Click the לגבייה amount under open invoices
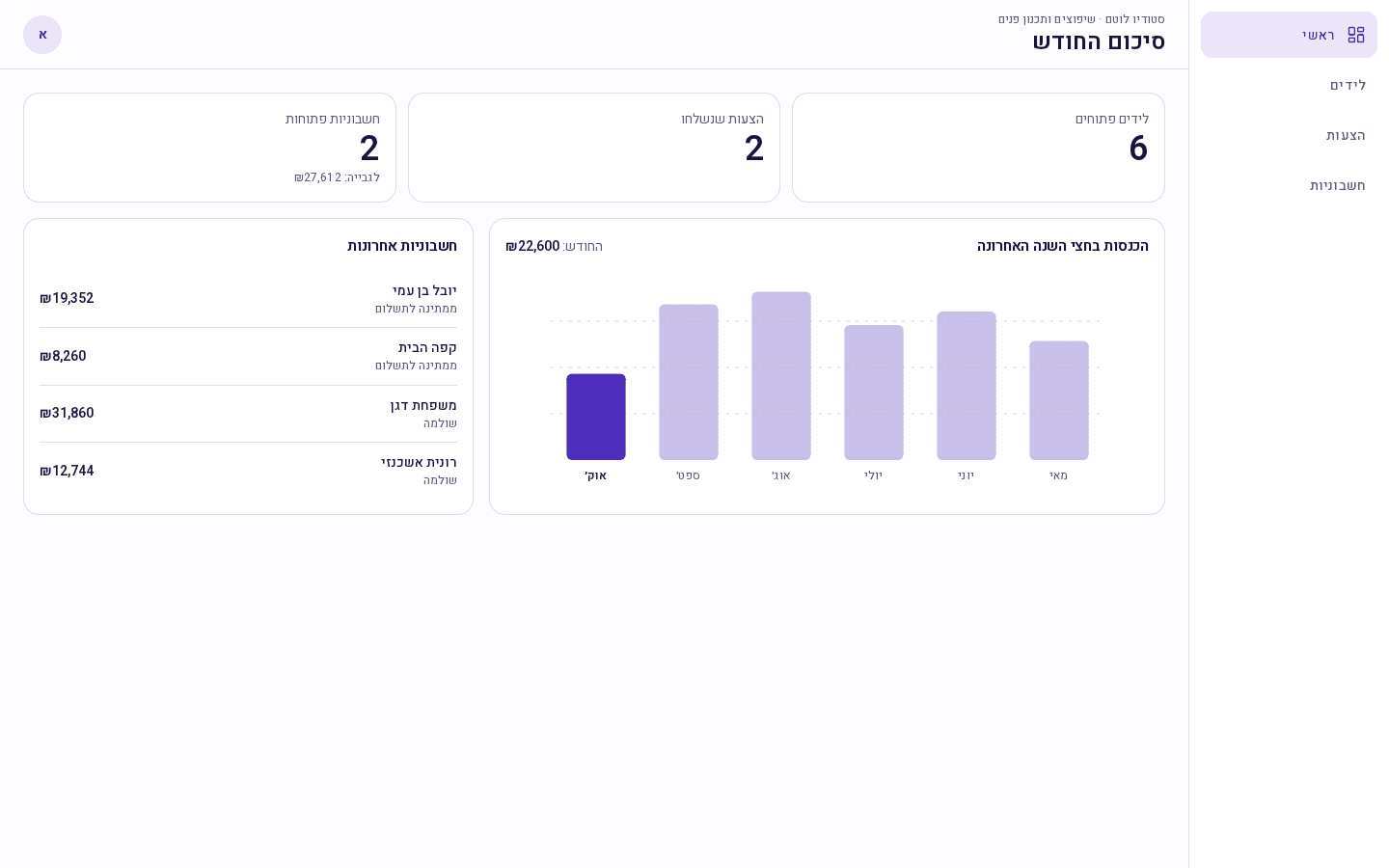 click(337, 177)
